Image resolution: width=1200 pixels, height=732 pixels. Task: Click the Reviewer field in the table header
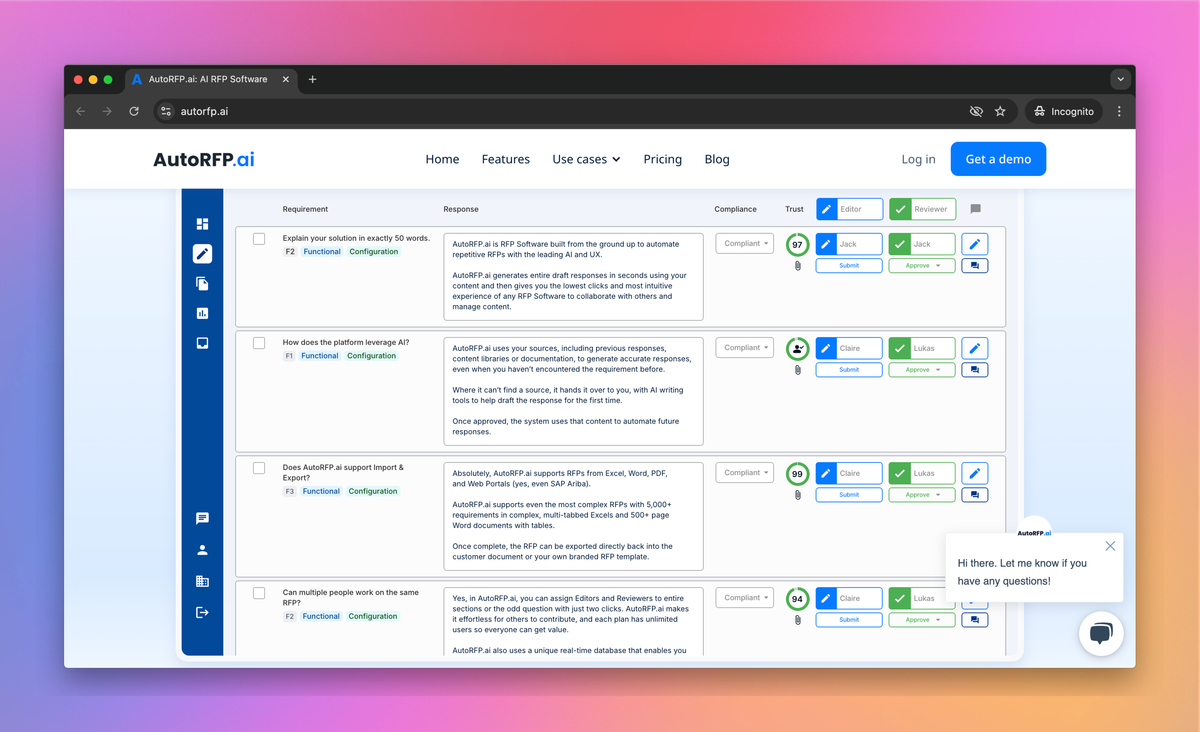(922, 209)
